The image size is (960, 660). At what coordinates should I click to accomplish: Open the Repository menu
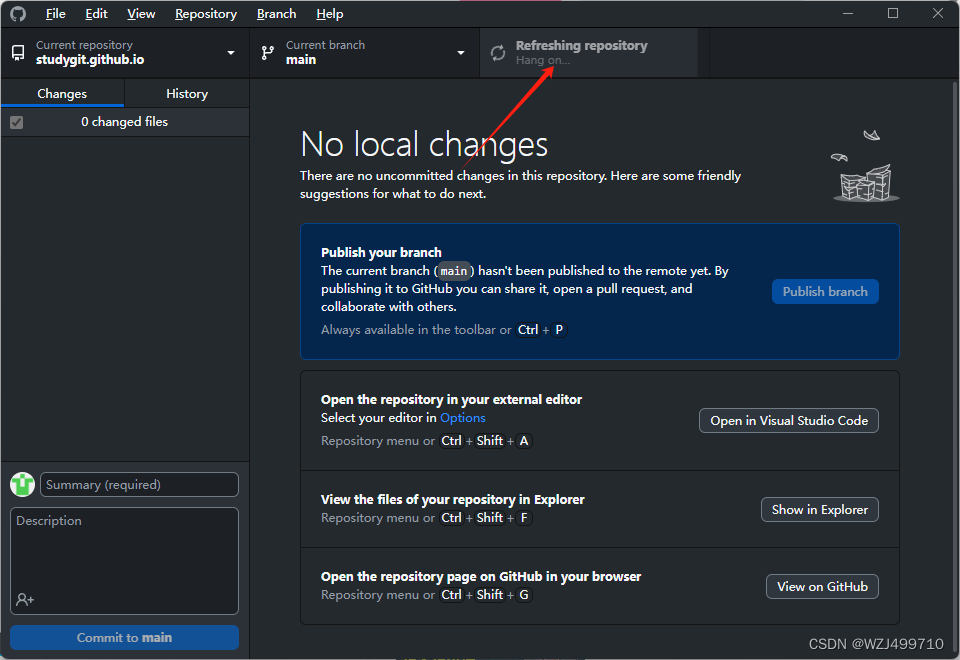[206, 13]
